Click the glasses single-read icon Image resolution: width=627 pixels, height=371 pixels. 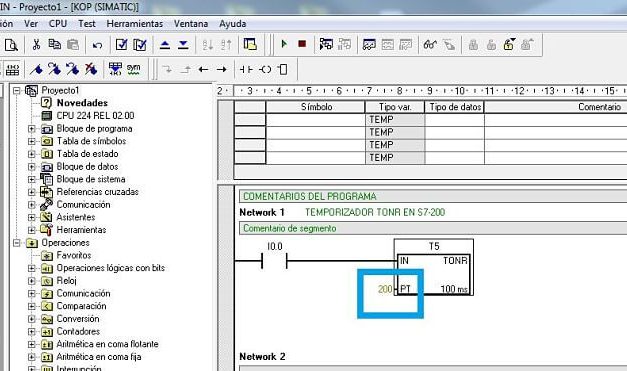(429, 44)
